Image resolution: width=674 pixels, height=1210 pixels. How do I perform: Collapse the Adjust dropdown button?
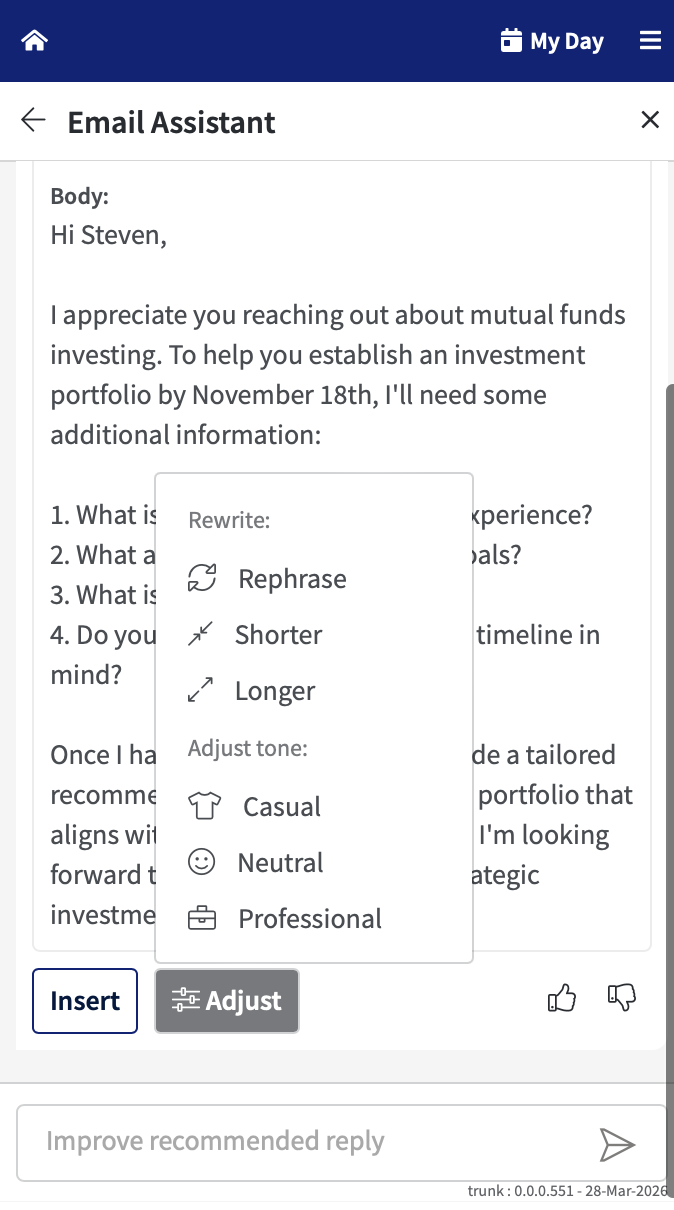[227, 1001]
